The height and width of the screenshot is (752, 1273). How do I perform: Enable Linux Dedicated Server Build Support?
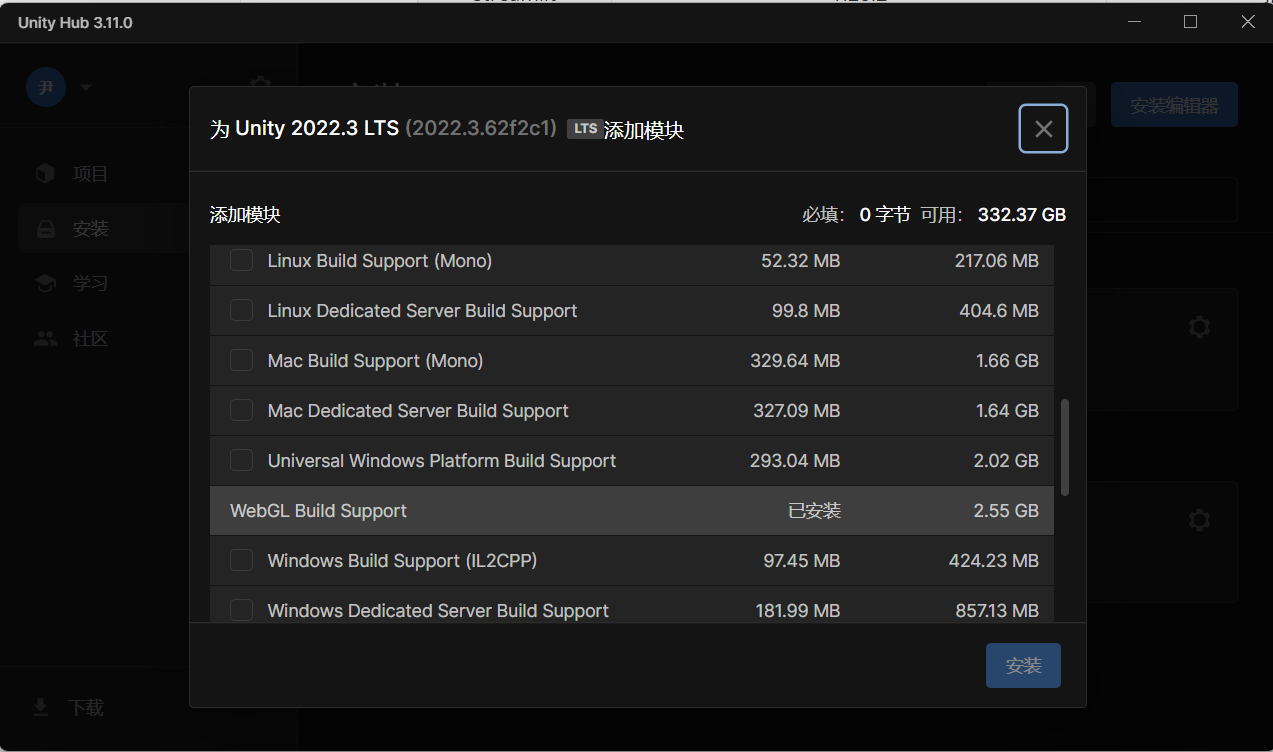[241, 311]
